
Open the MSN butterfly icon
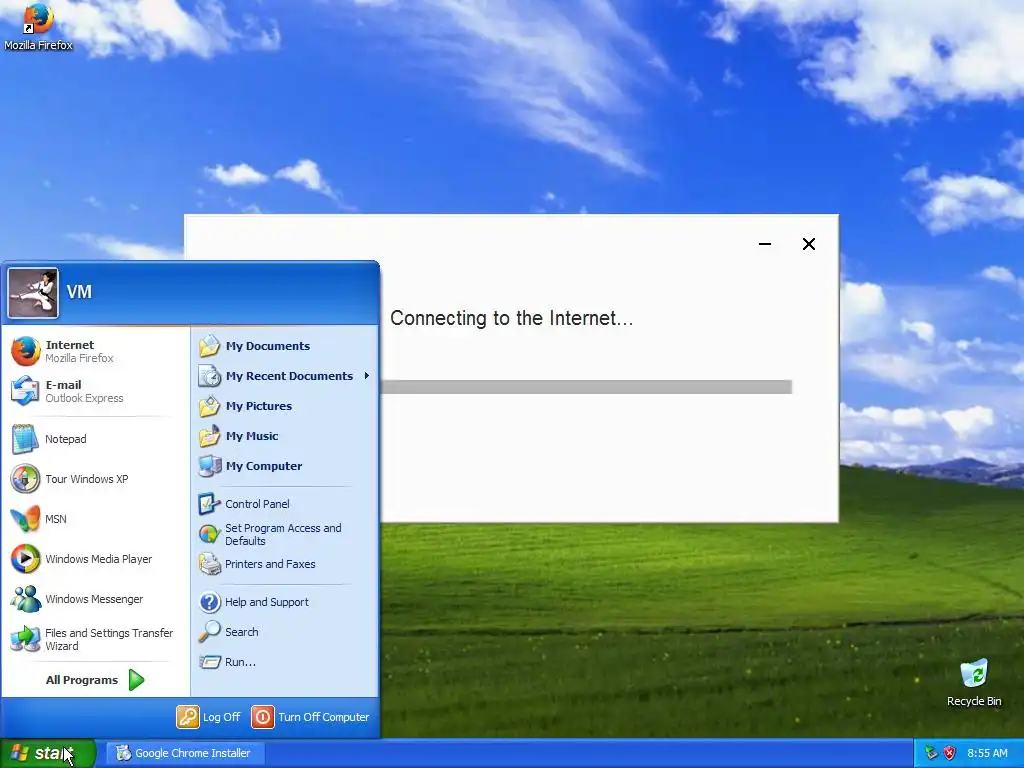pos(25,519)
